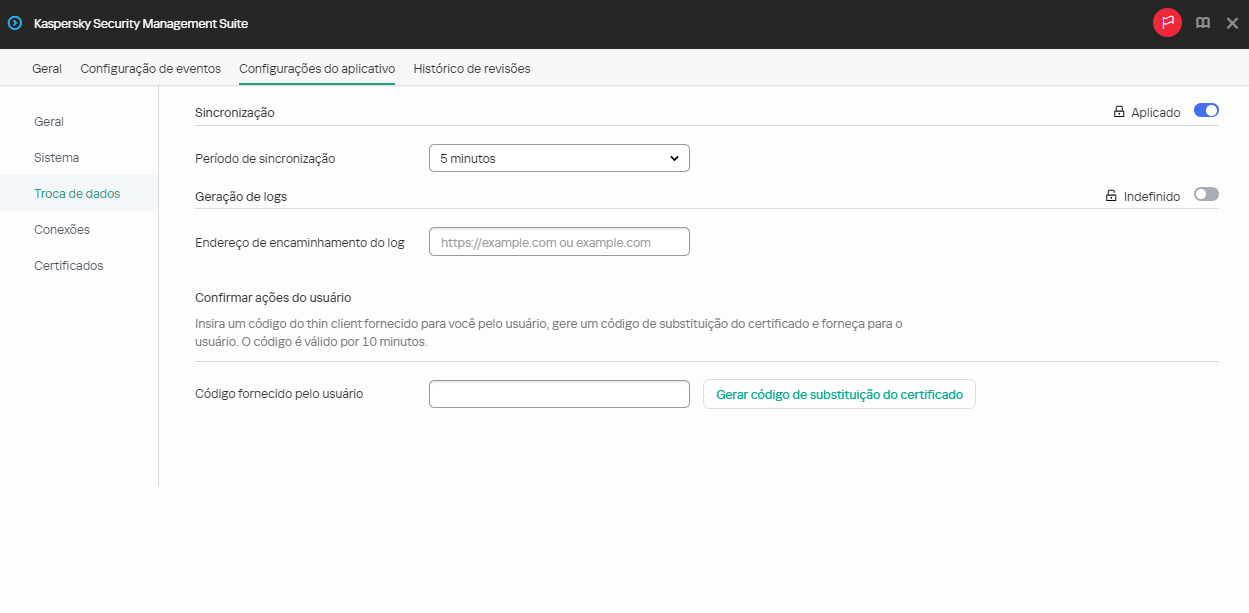
Task: Select Configurações do aplicativo tab
Action: pyautogui.click(x=317, y=68)
